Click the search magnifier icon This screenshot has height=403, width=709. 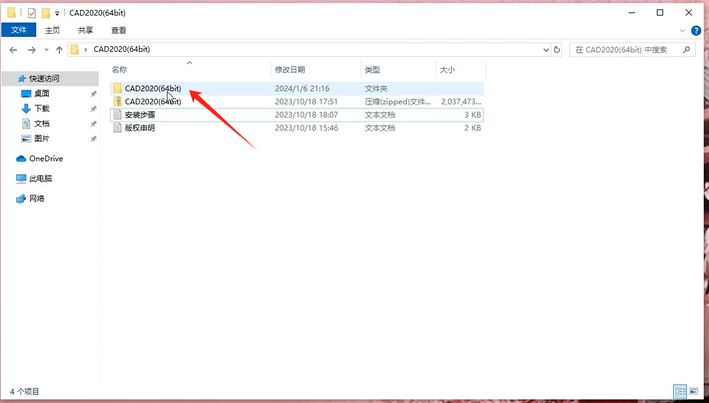687,50
